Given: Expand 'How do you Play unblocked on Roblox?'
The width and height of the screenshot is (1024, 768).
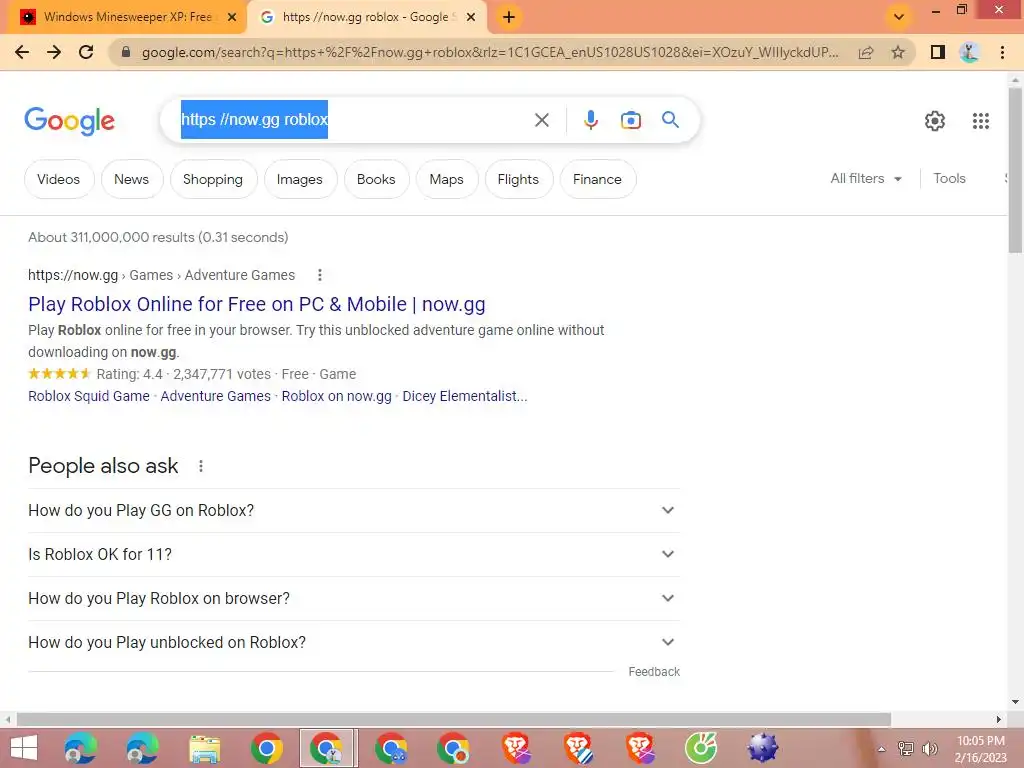Looking at the screenshot, I should [354, 643].
